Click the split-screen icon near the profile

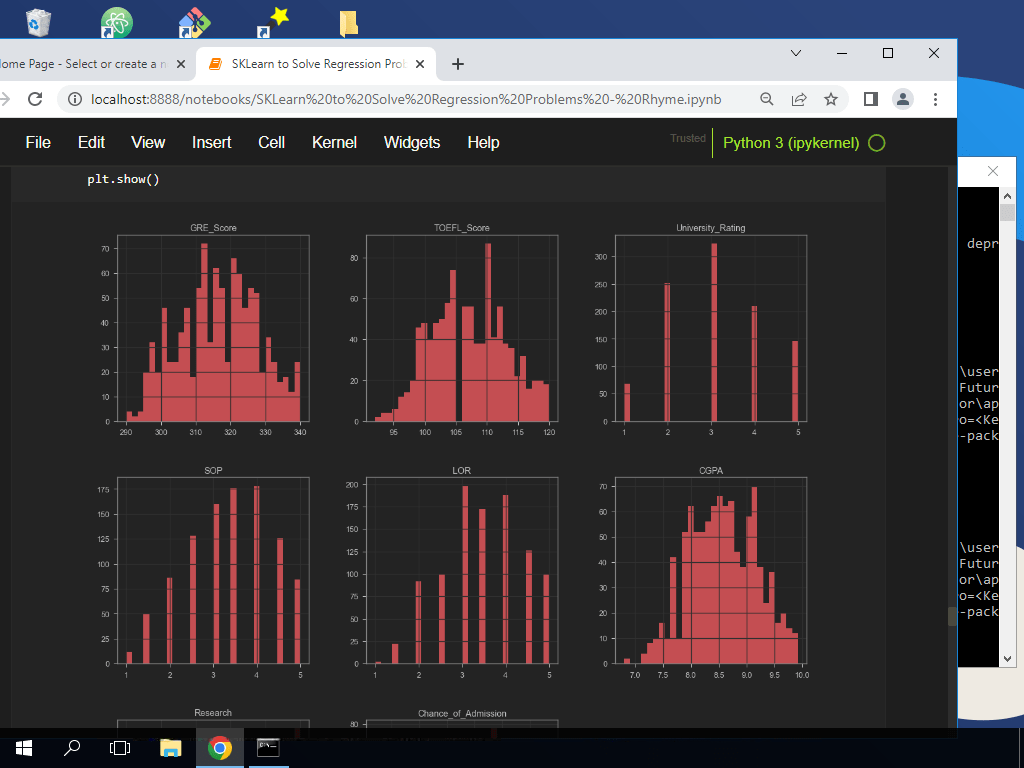pos(870,99)
